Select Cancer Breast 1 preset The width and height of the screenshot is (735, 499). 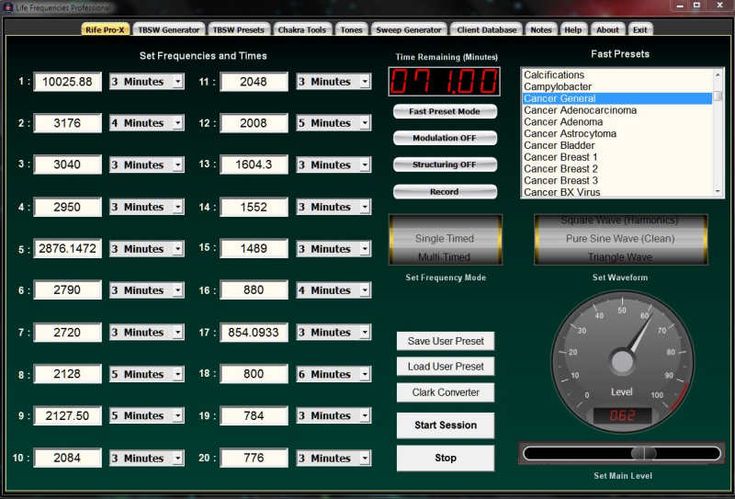[617, 157]
